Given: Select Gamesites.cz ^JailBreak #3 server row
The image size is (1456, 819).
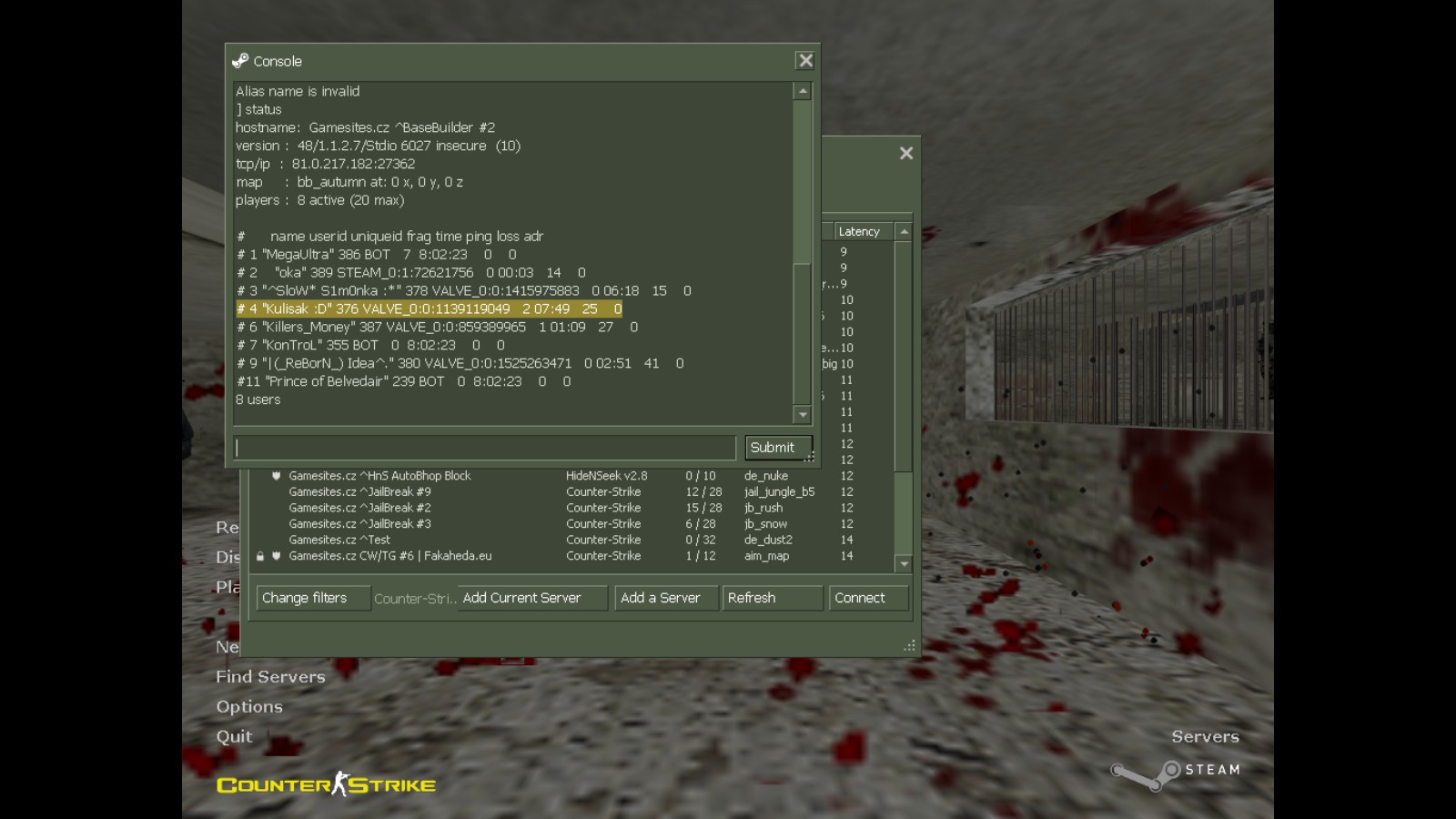Looking at the screenshot, I should coord(573,524).
